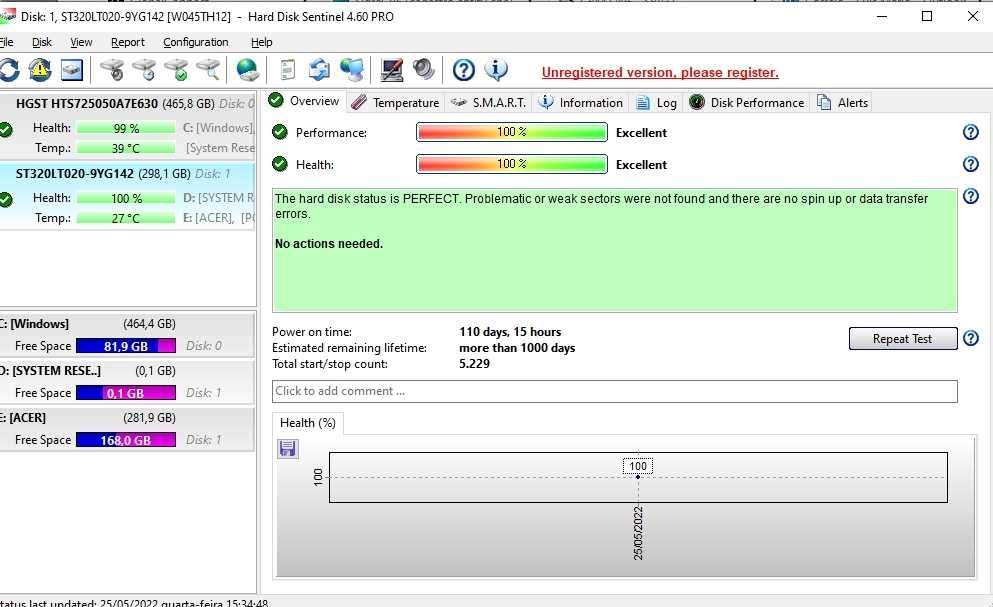Select the E: [ACER] partition entry
The image size is (993, 607).
point(127,428)
